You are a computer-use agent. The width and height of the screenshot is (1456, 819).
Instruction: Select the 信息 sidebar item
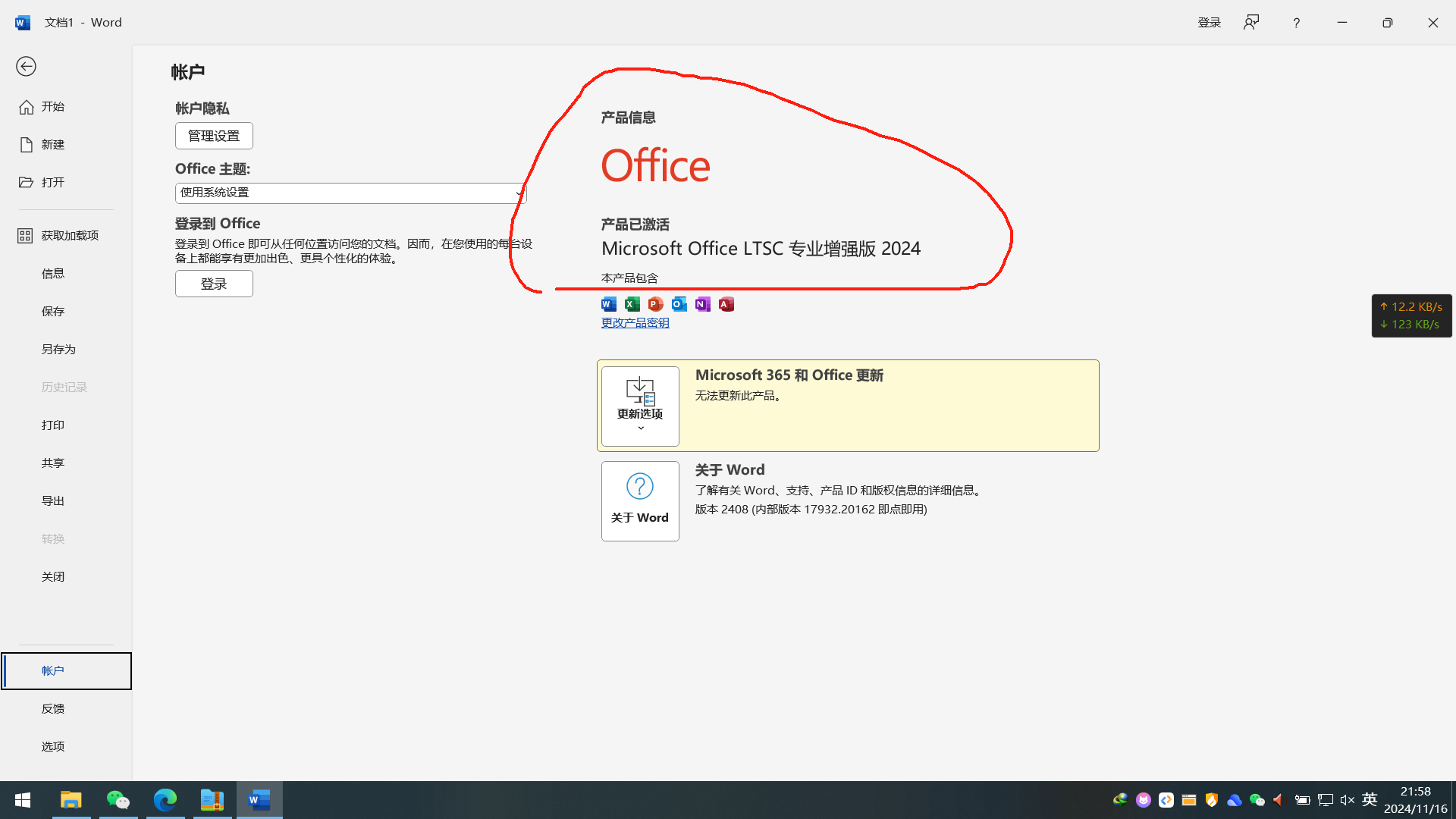pos(66,274)
